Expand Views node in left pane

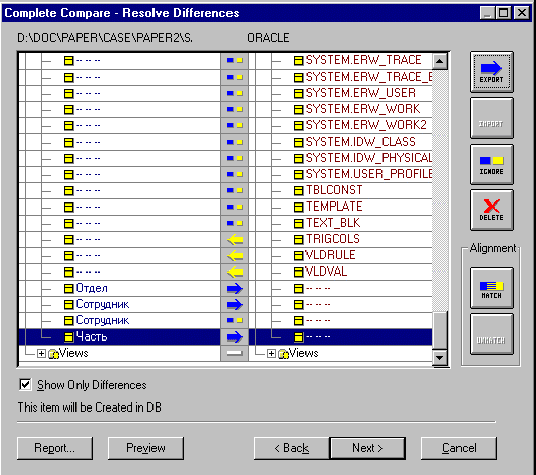[x=41, y=353]
